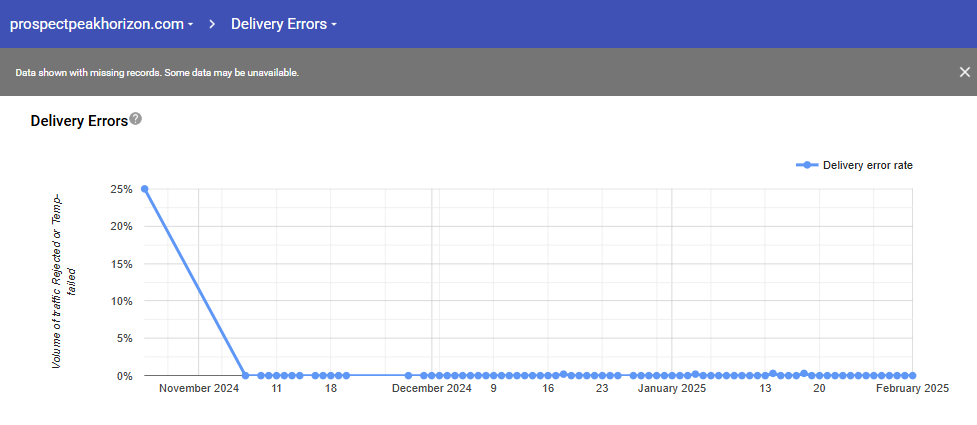Click the rotated y-axis title text

click(64, 279)
